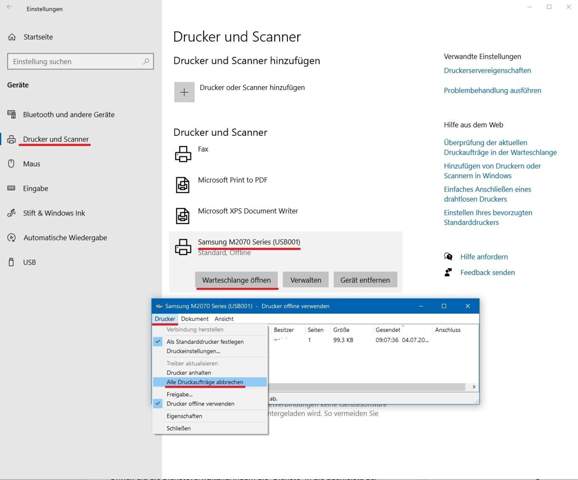The image size is (578, 480).
Task: Click Seiten column header
Action: [x=316, y=330]
